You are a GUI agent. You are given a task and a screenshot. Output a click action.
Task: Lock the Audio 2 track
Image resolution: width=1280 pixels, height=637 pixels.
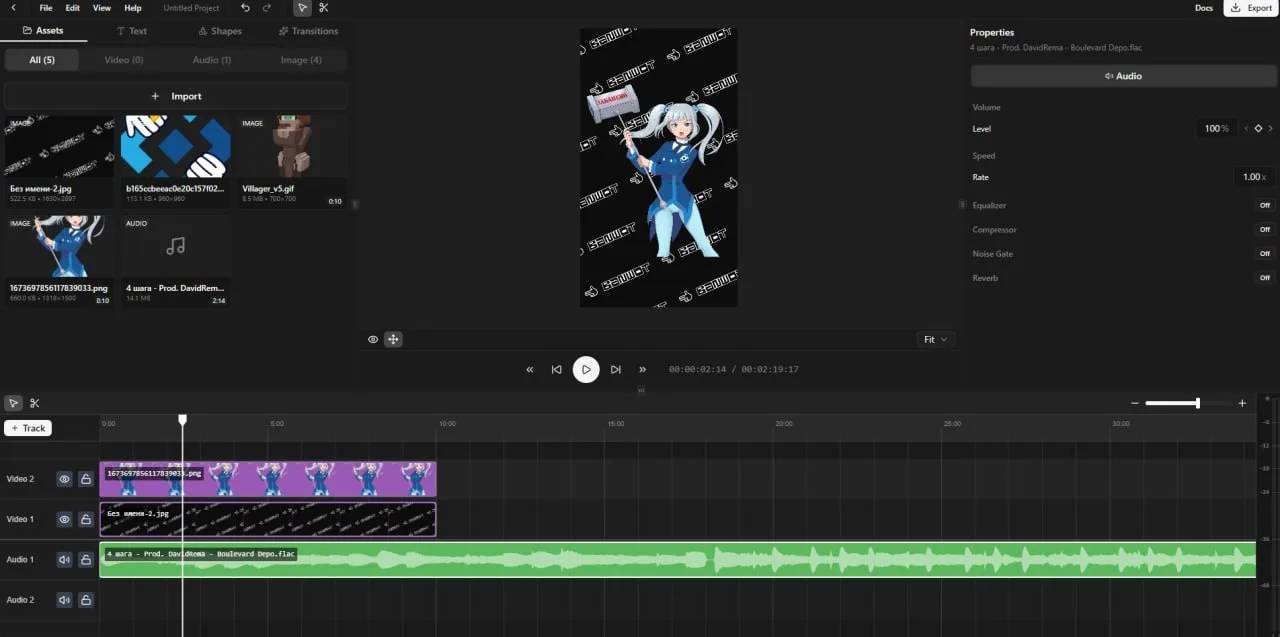pos(86,600)
